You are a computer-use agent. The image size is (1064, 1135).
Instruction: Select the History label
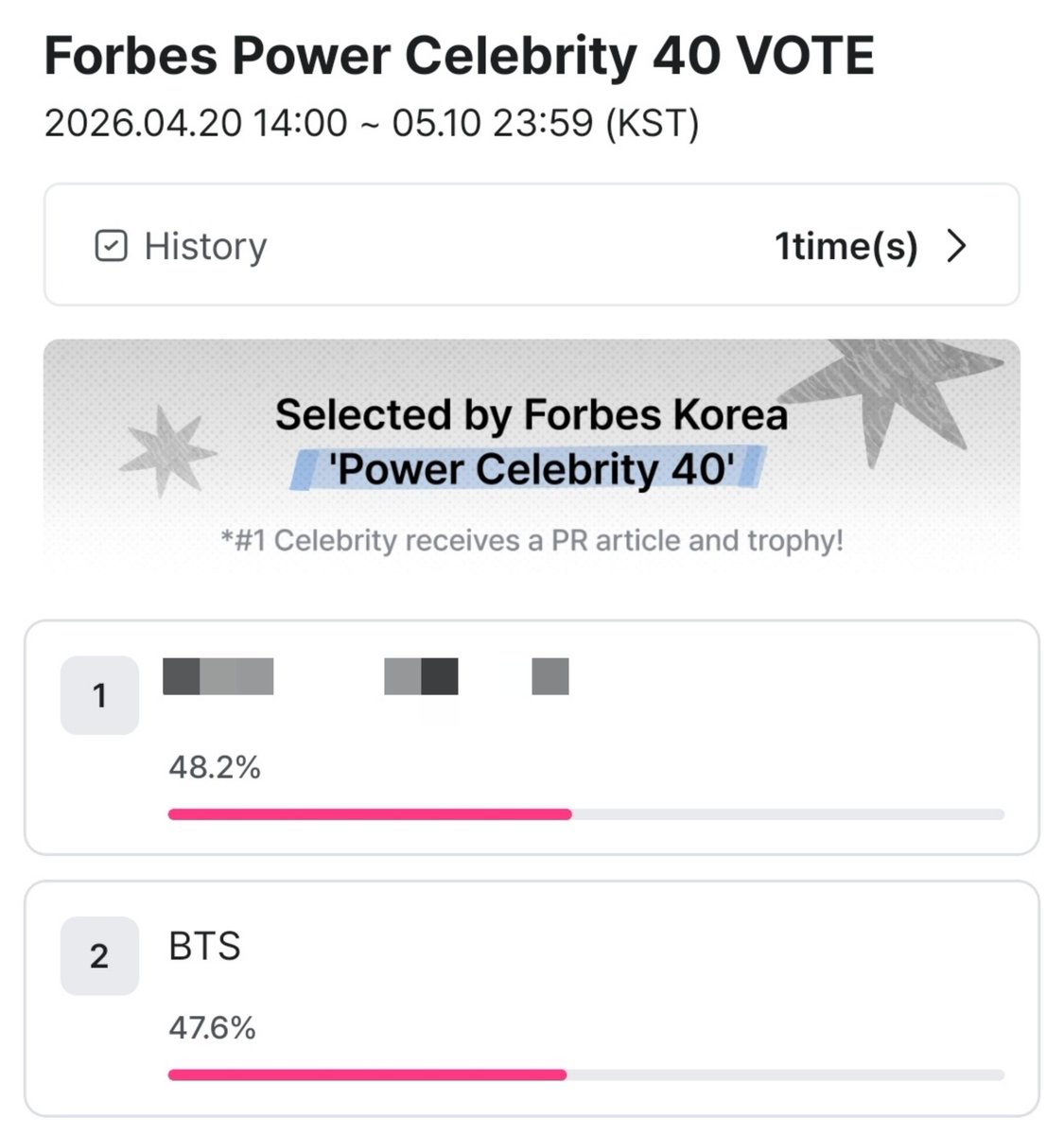click(x=205, y=246)
